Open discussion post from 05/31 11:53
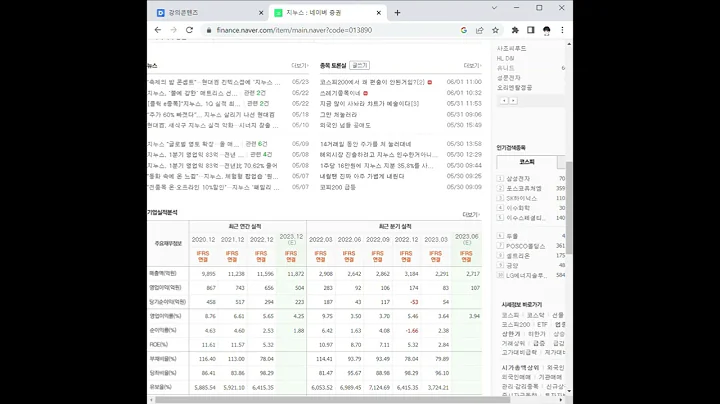The image size is (720, 404). point(369,104)
